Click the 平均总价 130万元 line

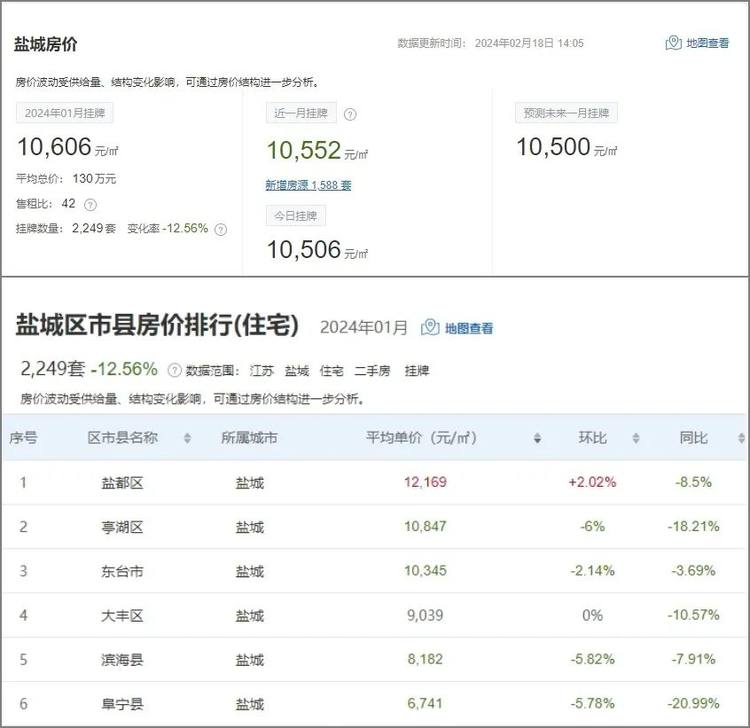66,179
